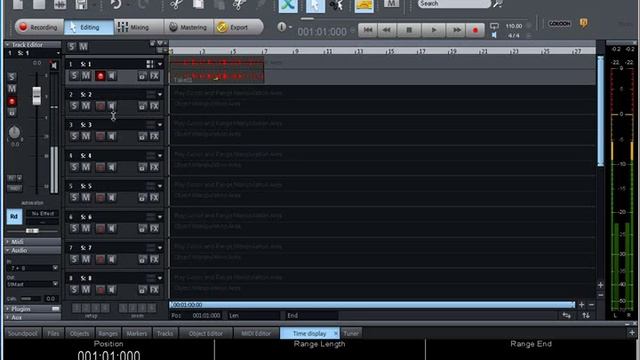Screen dimensions: 640x360
Task: Open the Soundpool tab
Action: tap(23, 333)
